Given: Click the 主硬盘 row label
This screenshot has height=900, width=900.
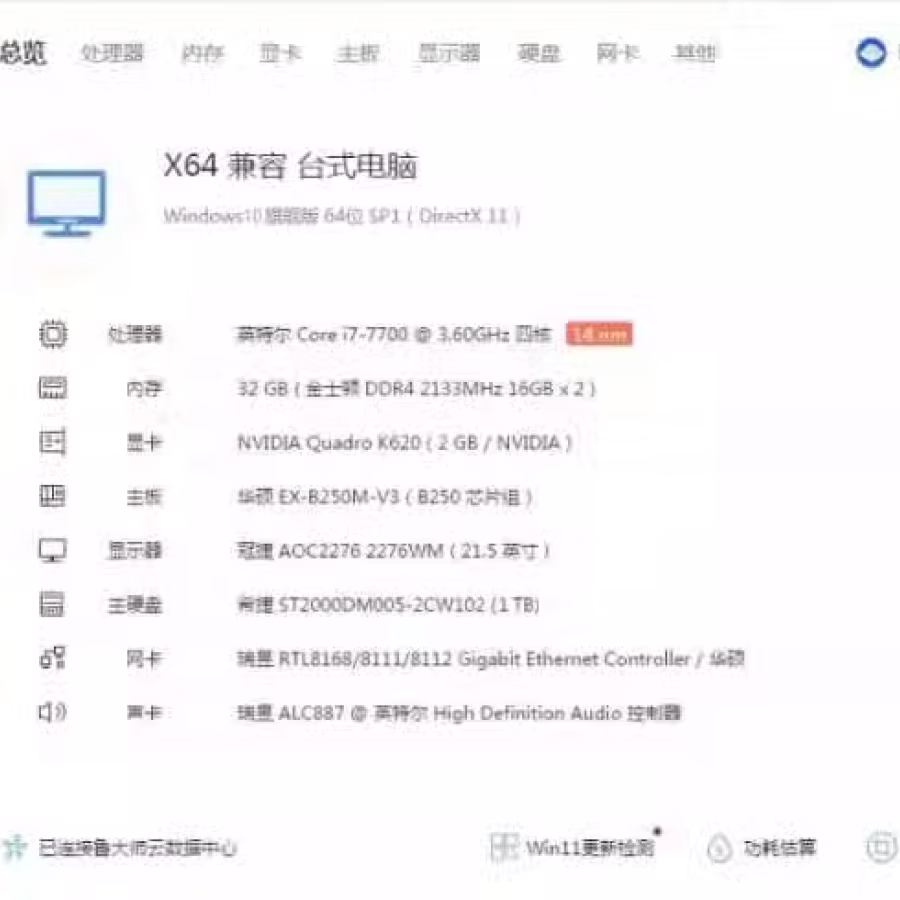Looking at the screenshot, I should tap(135, 604).
